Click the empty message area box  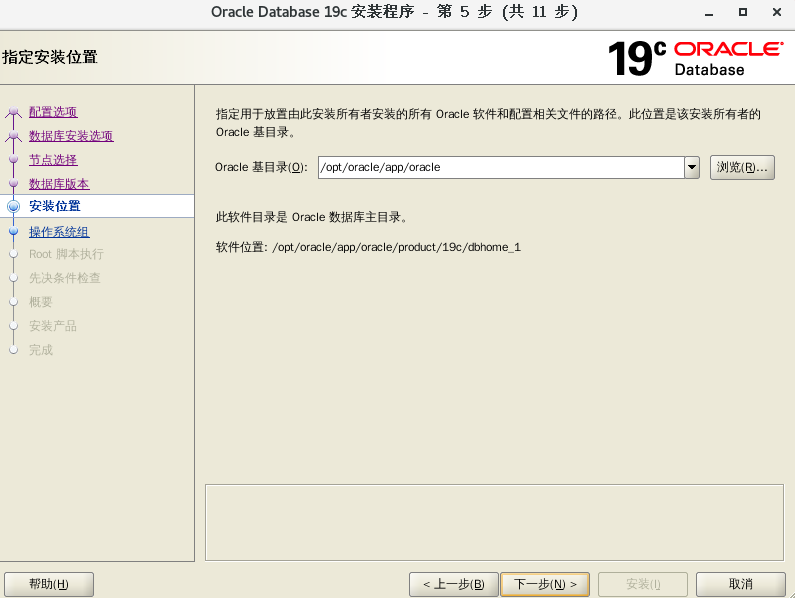494,522
